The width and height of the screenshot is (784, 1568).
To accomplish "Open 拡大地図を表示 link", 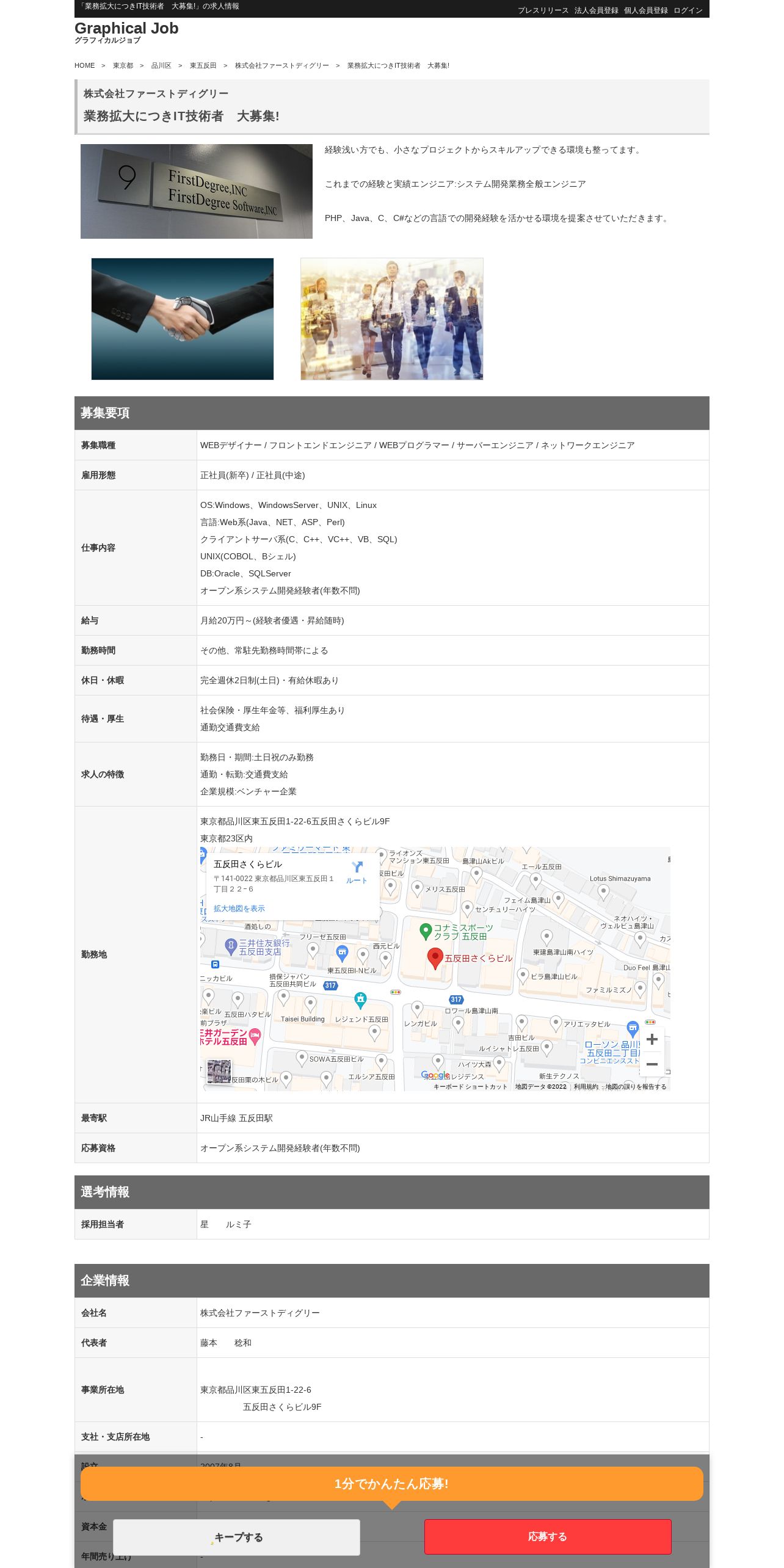I will pyautogui.click(x=239, y=909).
